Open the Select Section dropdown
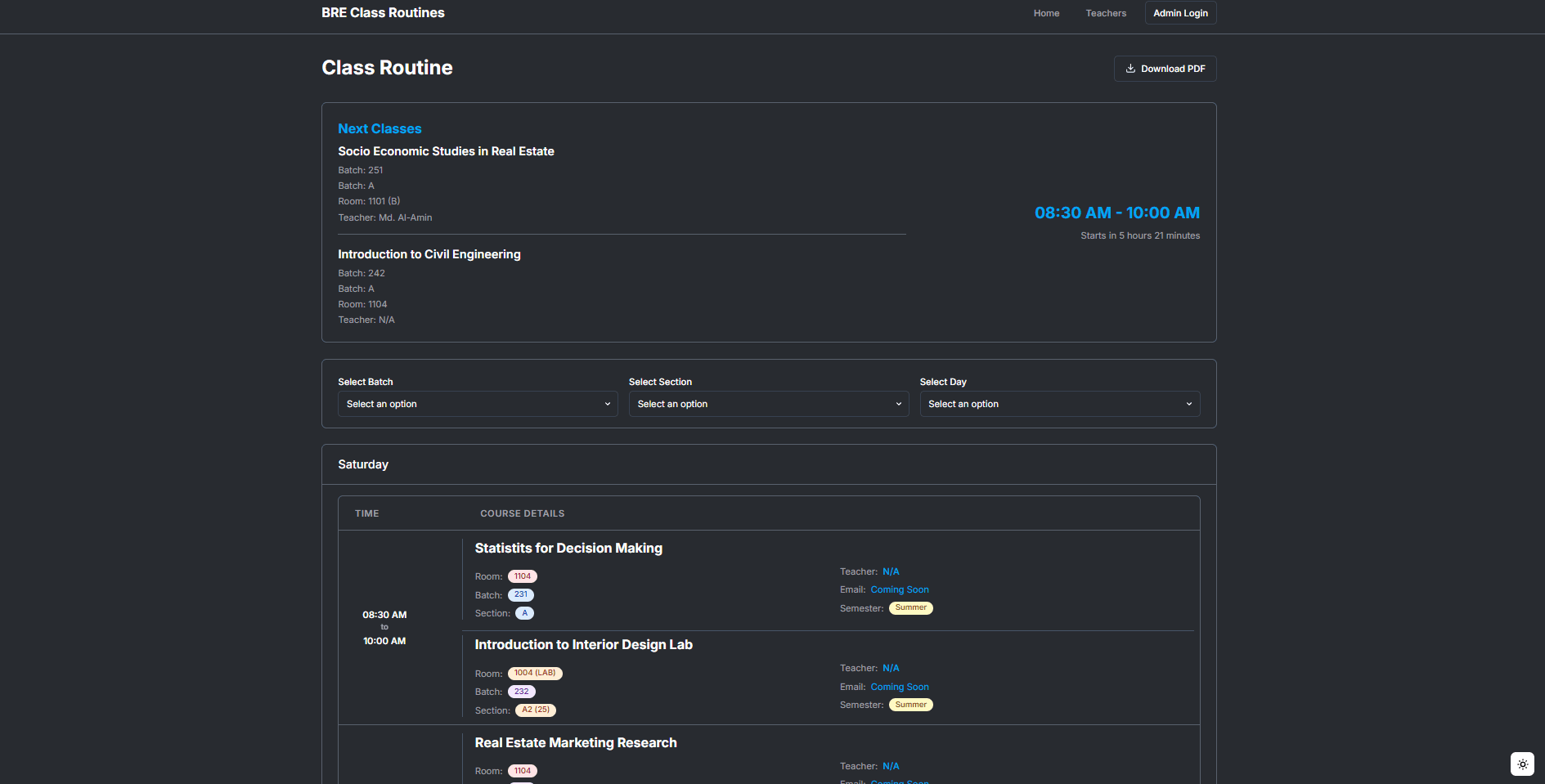Screen dimensions: 1545x784 coord(768,404)
